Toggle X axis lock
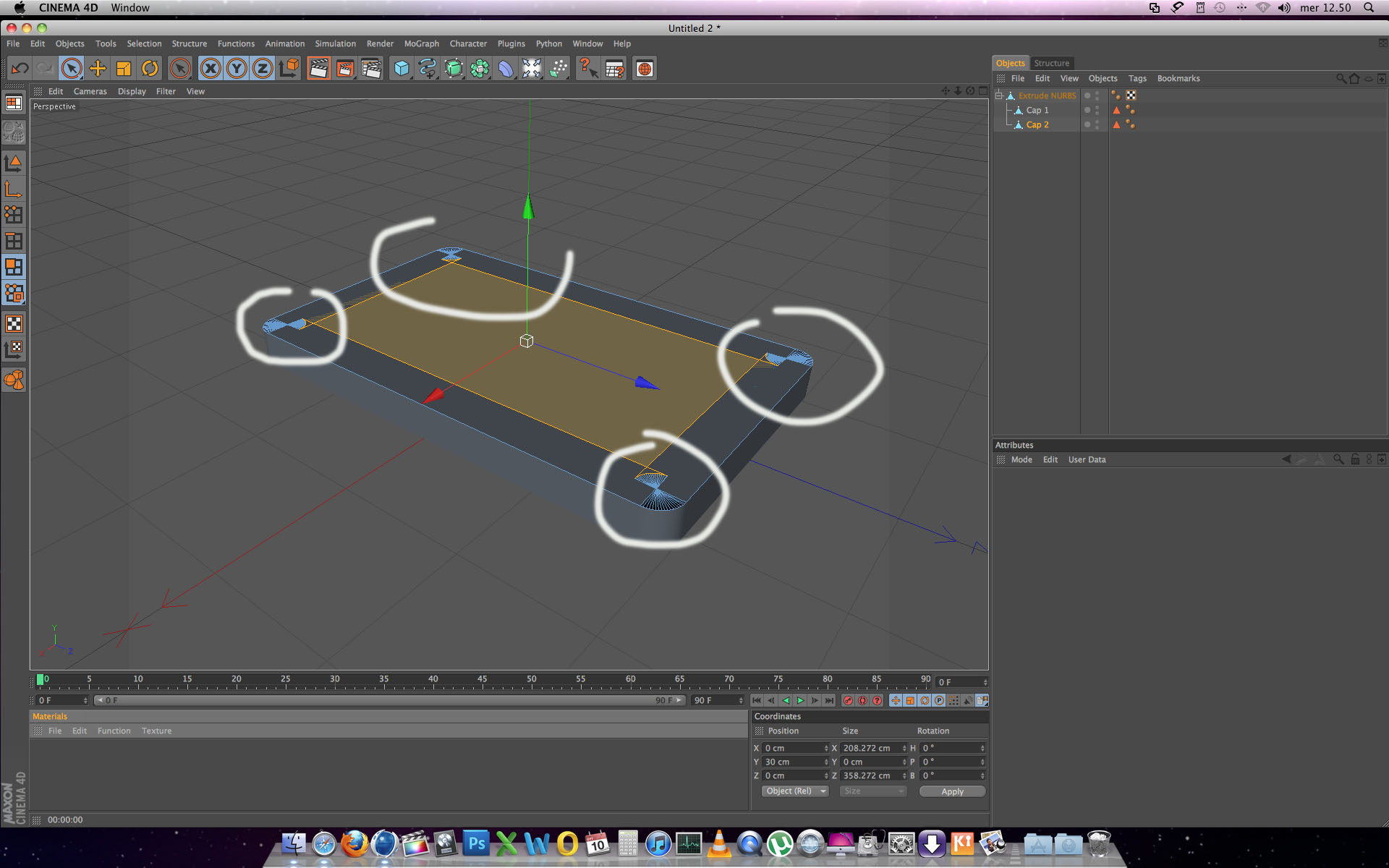This screenshot has height=868, width=1389. [210, 69]
